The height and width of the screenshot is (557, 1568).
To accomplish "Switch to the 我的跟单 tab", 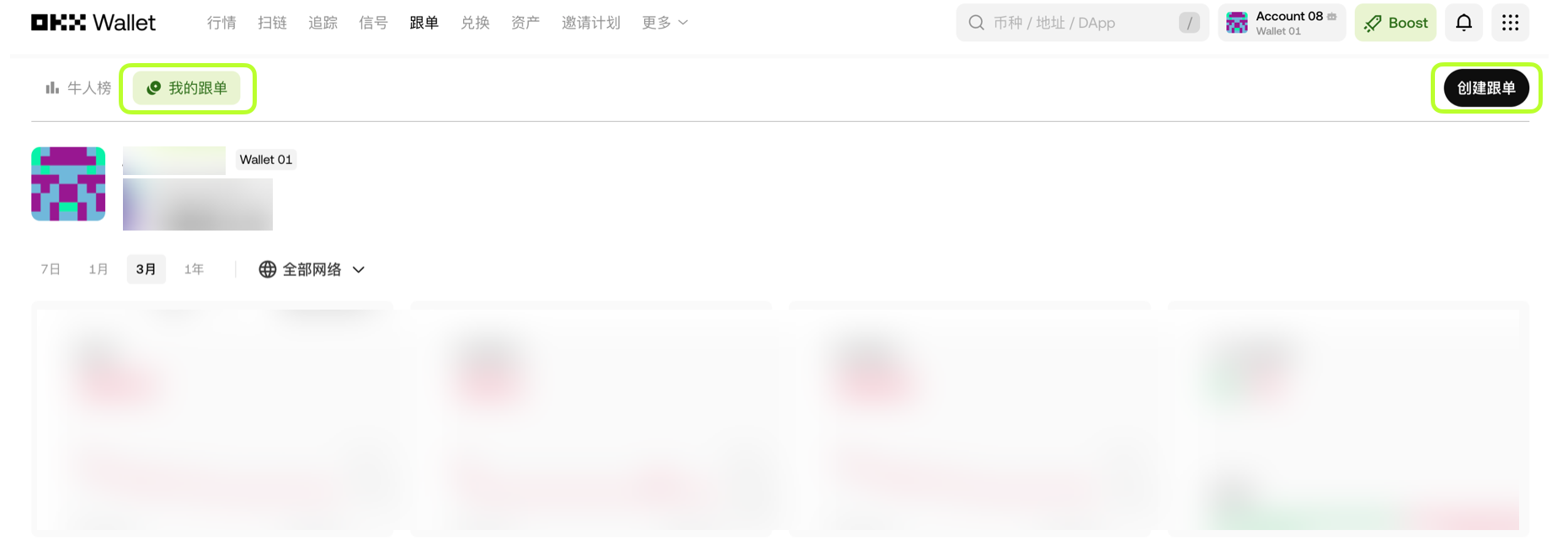I will 187,88.
